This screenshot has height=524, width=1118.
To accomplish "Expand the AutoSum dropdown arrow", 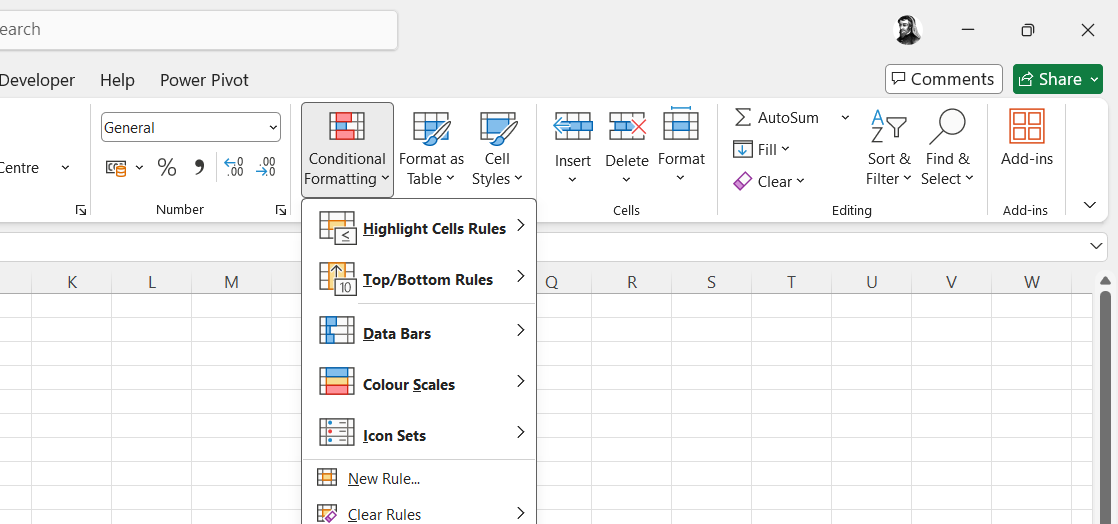I will tap(846, 117).
